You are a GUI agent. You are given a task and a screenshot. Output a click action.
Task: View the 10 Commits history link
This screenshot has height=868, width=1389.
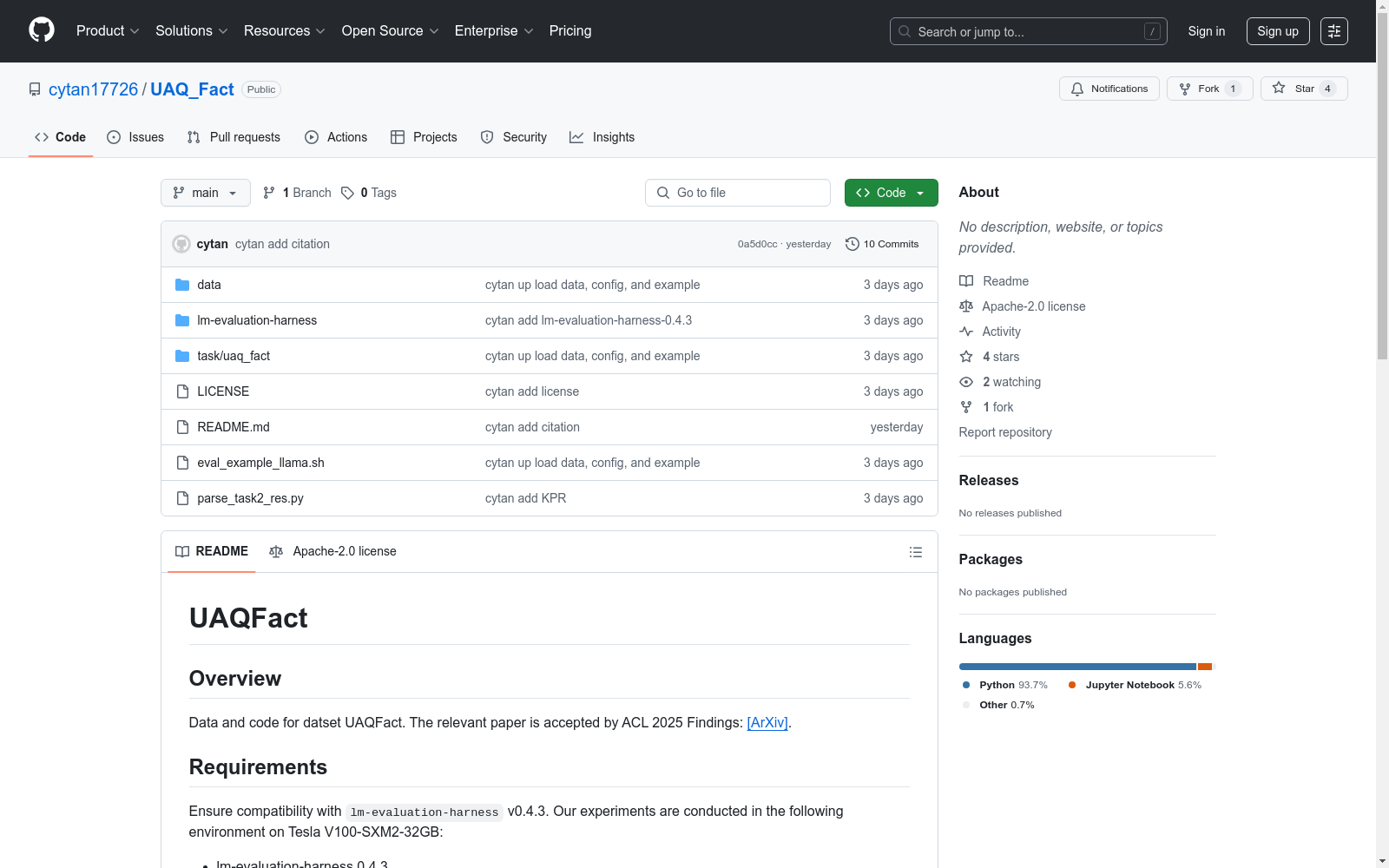(x=882, y=244)
